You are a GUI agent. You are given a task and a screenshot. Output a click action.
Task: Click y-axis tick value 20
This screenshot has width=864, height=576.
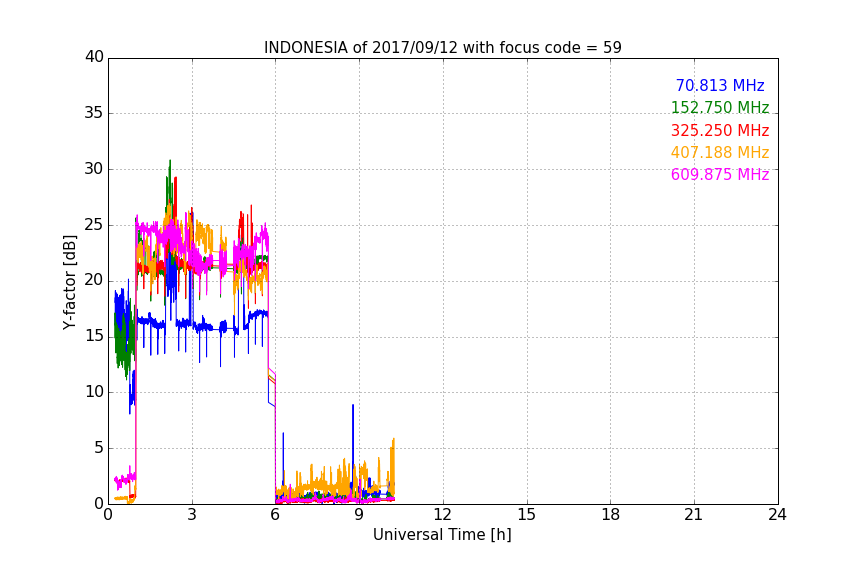pyautogui.click(x=94, y=280)
